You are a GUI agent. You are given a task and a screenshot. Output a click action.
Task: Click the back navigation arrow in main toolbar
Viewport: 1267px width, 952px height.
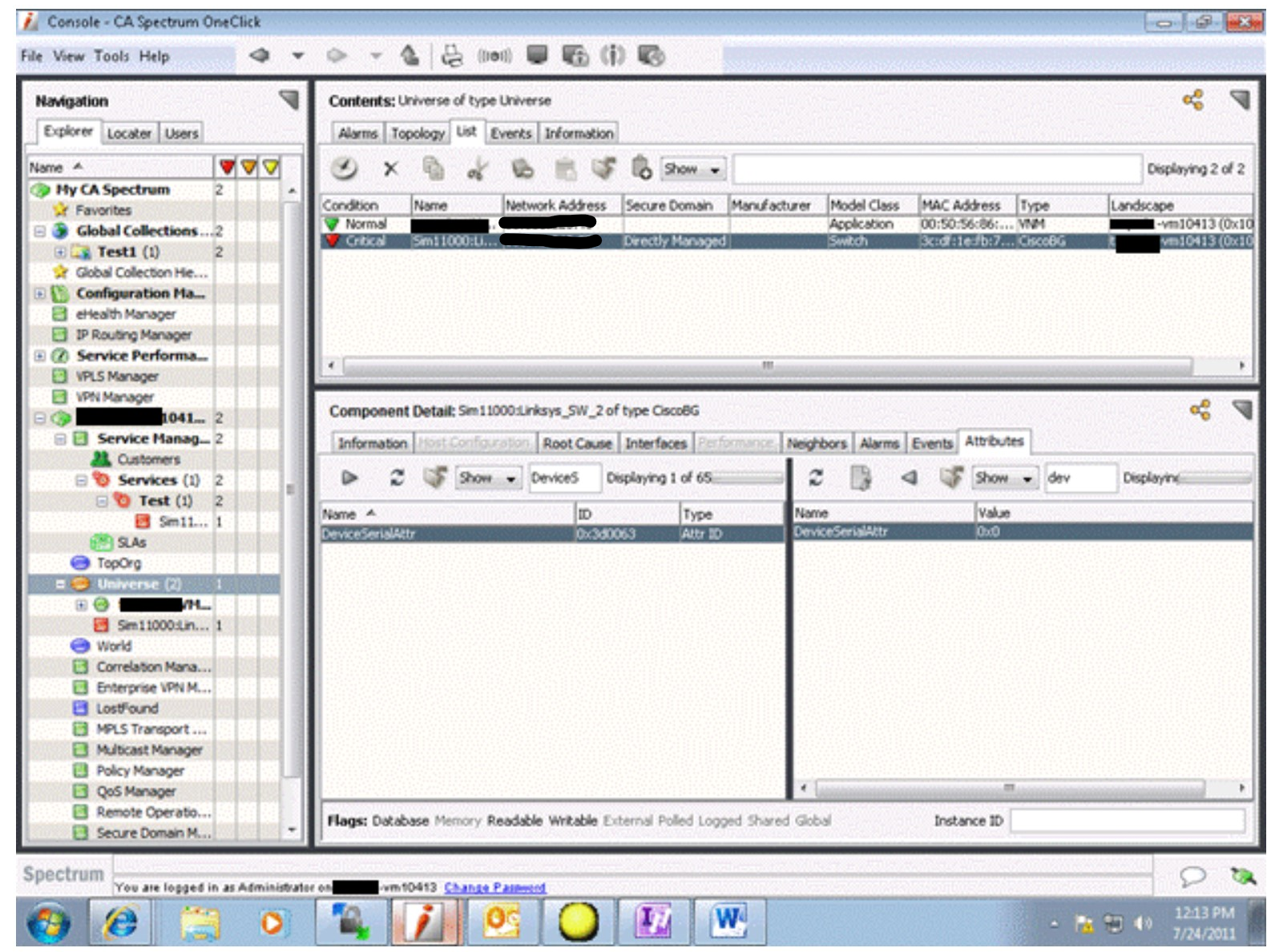coord(259,55)
